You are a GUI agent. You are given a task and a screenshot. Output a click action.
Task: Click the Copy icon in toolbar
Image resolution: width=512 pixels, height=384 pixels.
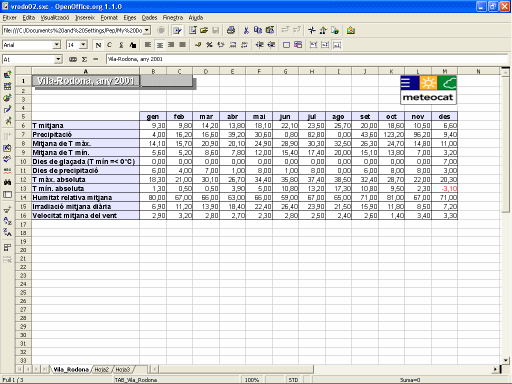click(258, 30)
